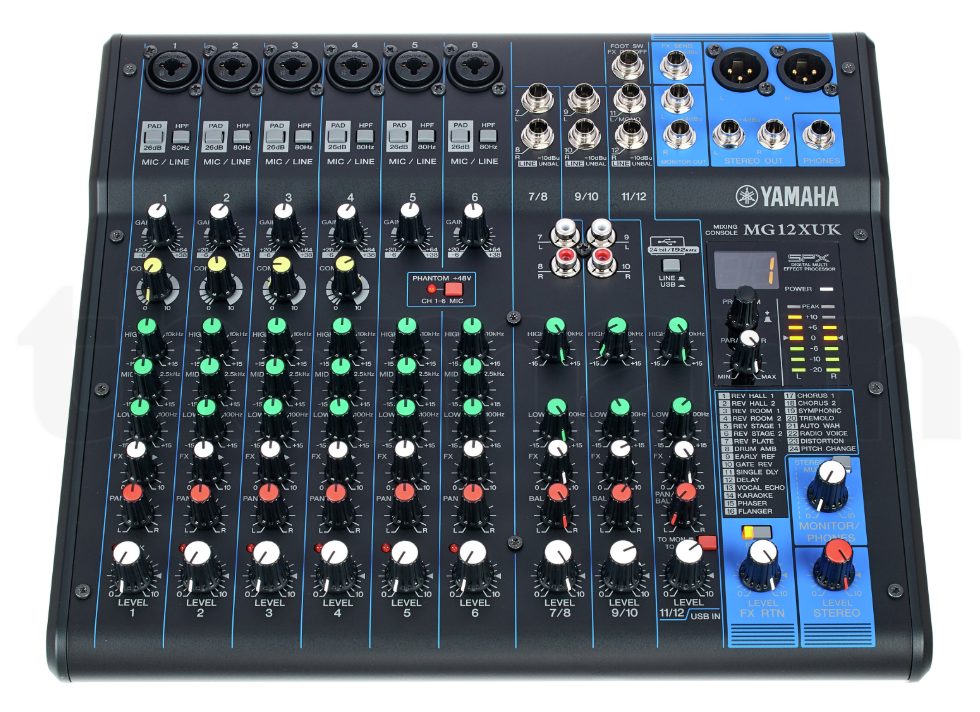Click the "PITCH CHANGE" effect entry
Screen dimensions: 980x712
point(821,448)
